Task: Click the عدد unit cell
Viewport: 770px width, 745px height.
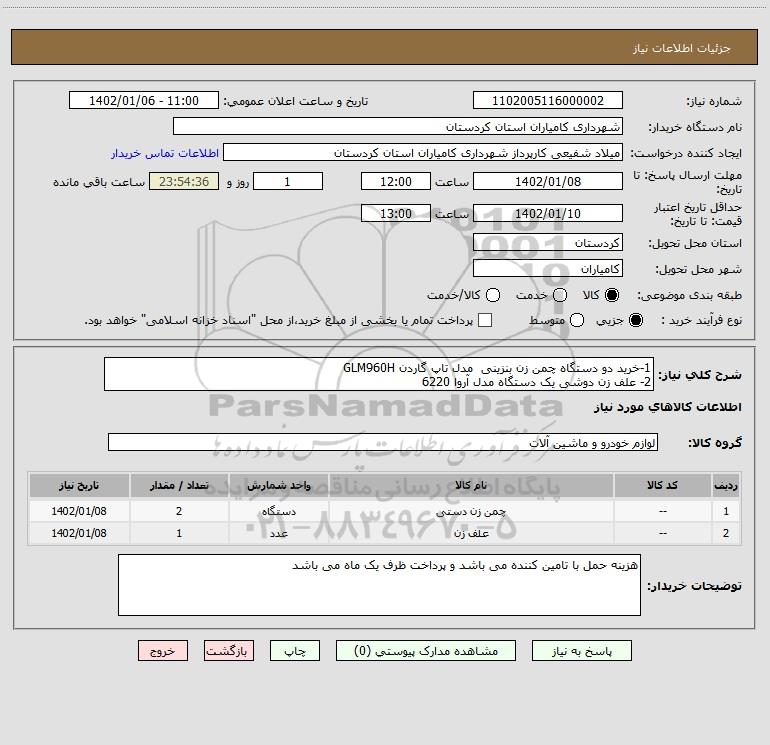Action: pyautogui.click(x=278, y=533)
